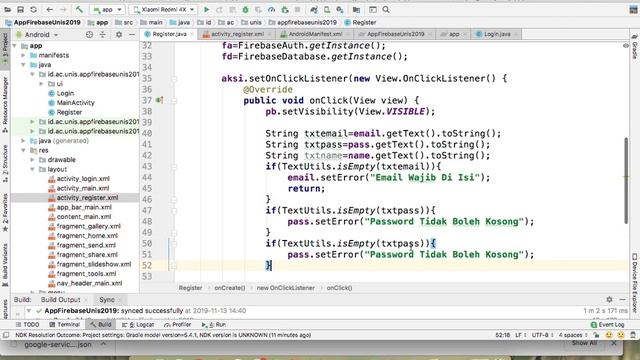Click the Search Everywhere magnifier icon
The width and height of the screenshot is (640, 360).
pos(386,9)
